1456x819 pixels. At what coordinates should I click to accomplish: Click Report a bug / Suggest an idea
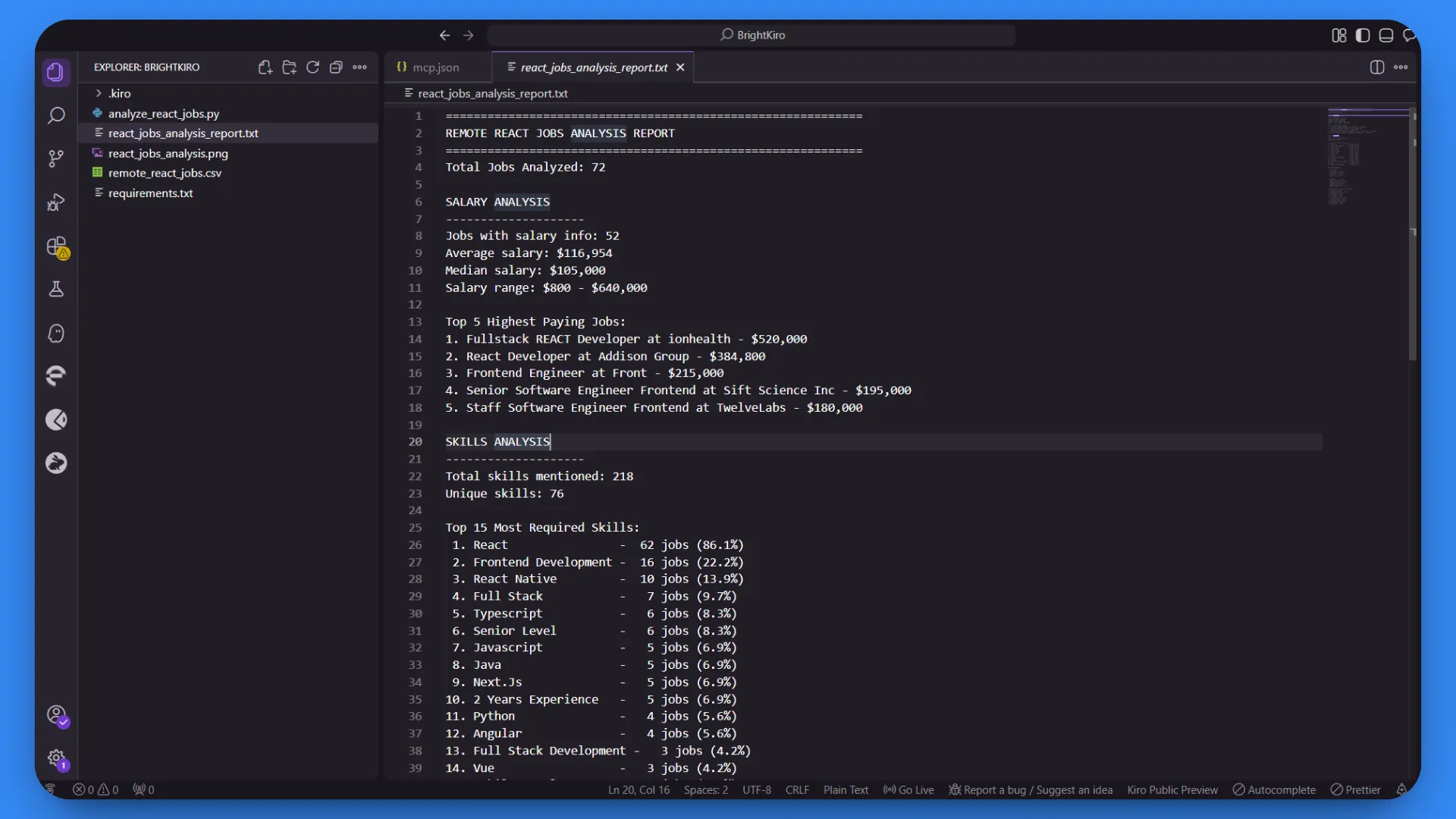pos(1031,789)
